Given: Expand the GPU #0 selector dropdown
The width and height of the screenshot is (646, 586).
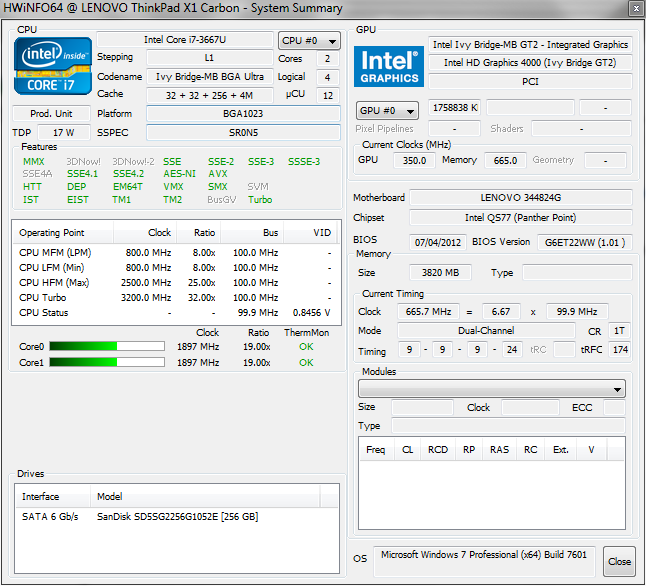Looking at the screenshot, I should [388, 110].
